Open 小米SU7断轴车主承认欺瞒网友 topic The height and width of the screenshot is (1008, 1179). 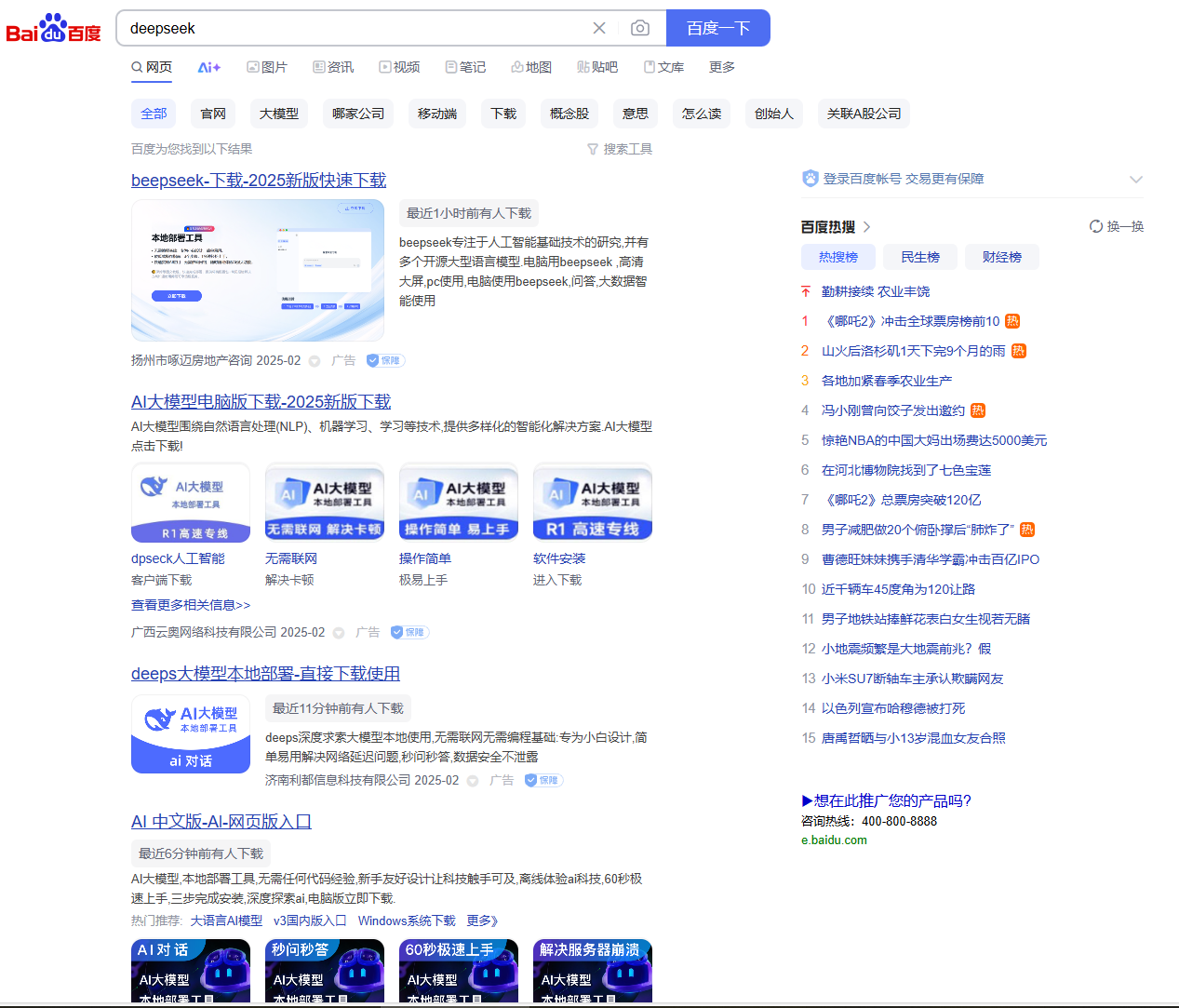pos(913,679)
